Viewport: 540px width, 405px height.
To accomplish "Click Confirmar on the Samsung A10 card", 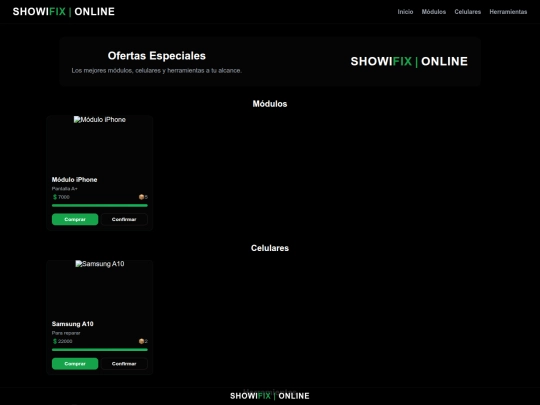I will pos(124,364).
